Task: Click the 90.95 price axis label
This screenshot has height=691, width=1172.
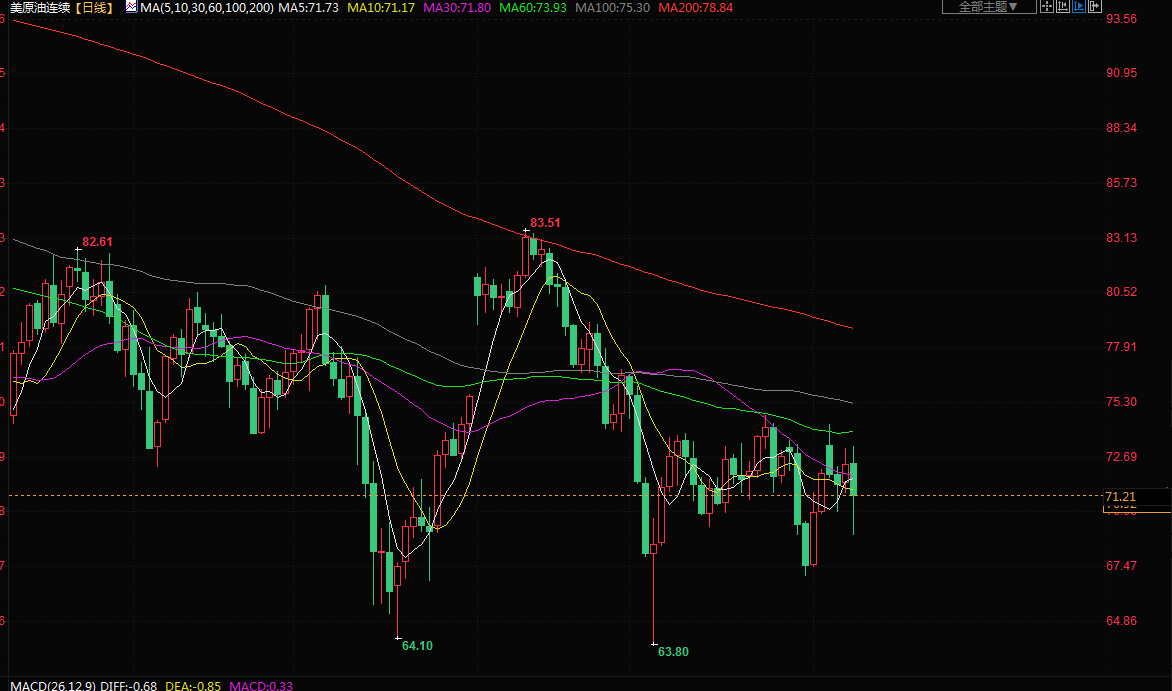Action: (x=1121, y=73)
